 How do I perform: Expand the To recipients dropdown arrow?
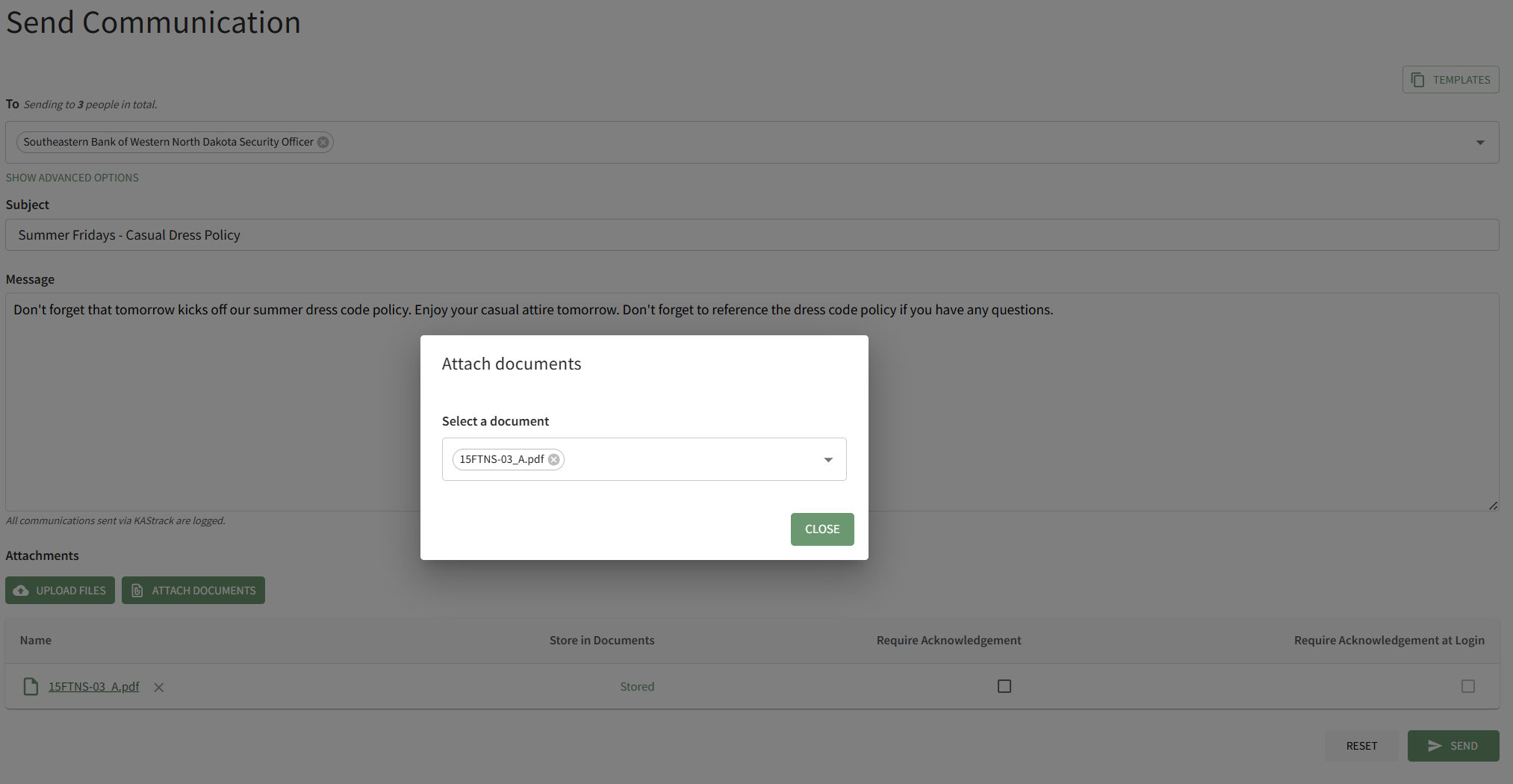tap(1480, 142)
